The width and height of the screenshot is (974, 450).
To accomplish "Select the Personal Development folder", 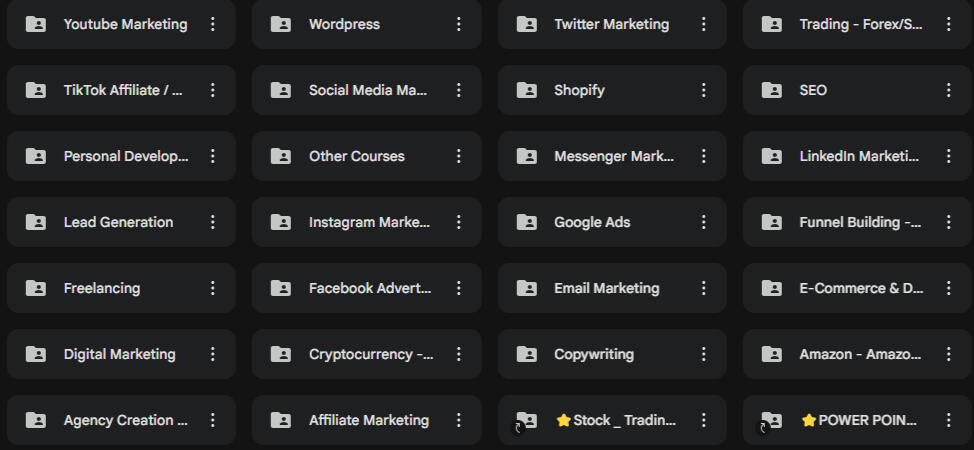I will pyautogui.click(x=125, y=156).
